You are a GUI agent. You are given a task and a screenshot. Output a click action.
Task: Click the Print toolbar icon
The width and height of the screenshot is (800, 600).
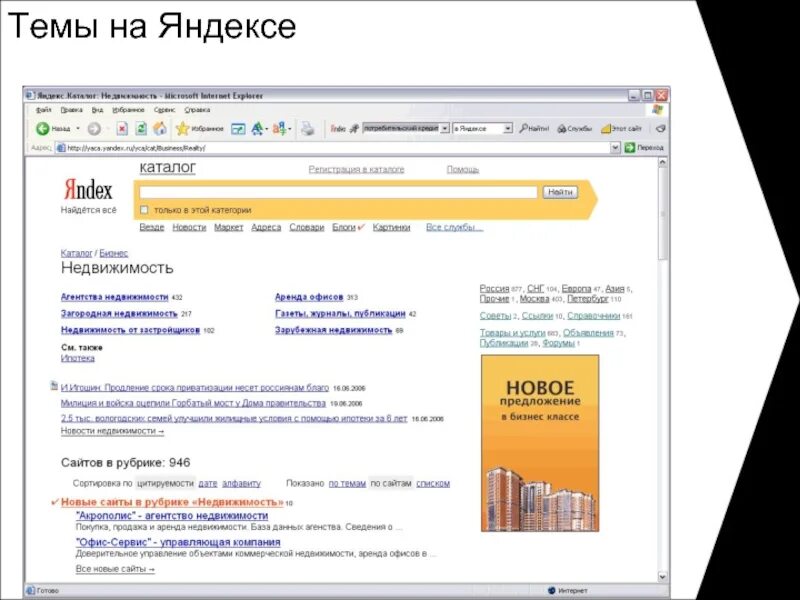click(307, 129)
